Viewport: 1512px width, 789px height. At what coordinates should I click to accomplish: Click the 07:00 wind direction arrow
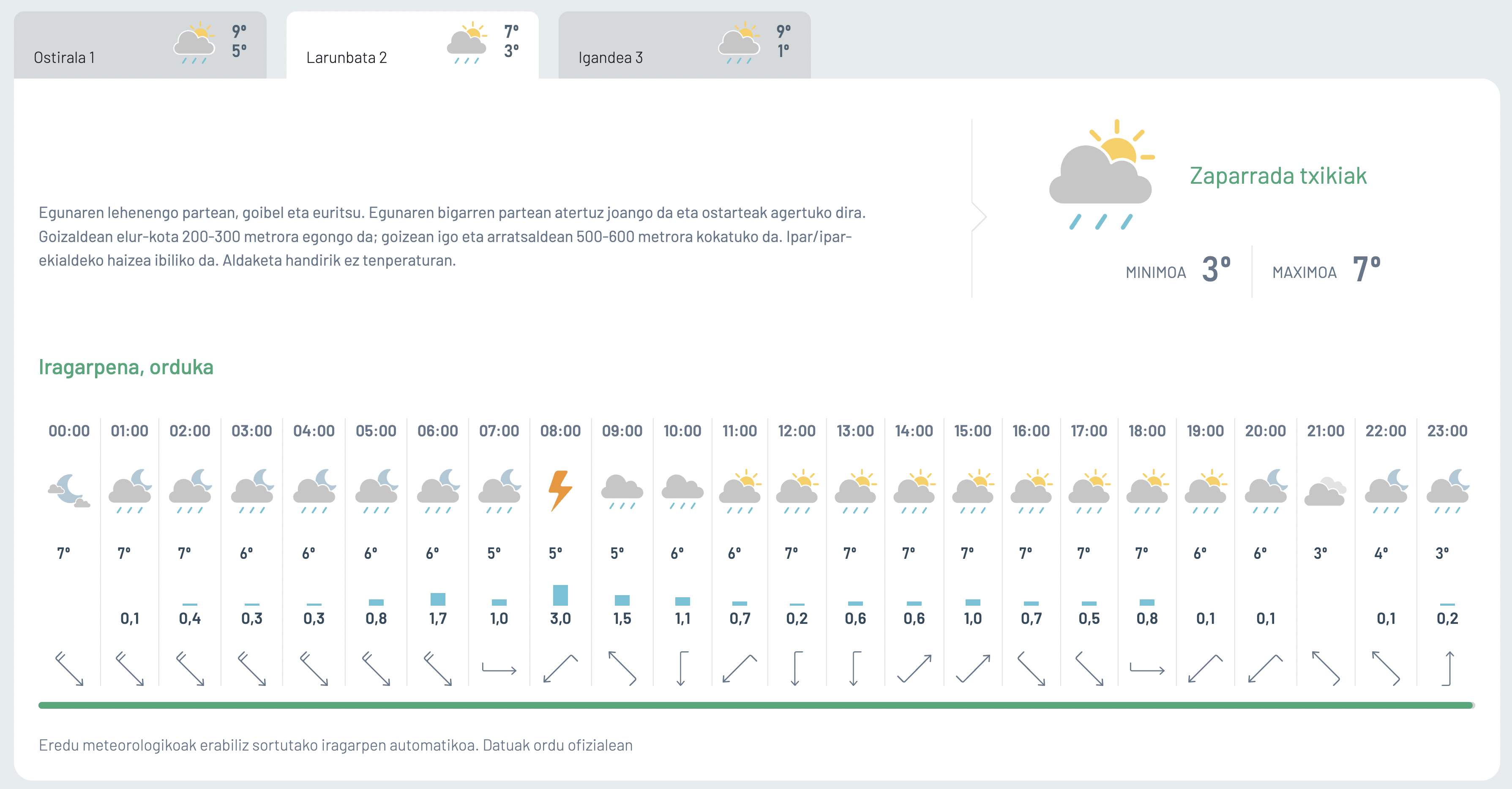tap(499, 668)
